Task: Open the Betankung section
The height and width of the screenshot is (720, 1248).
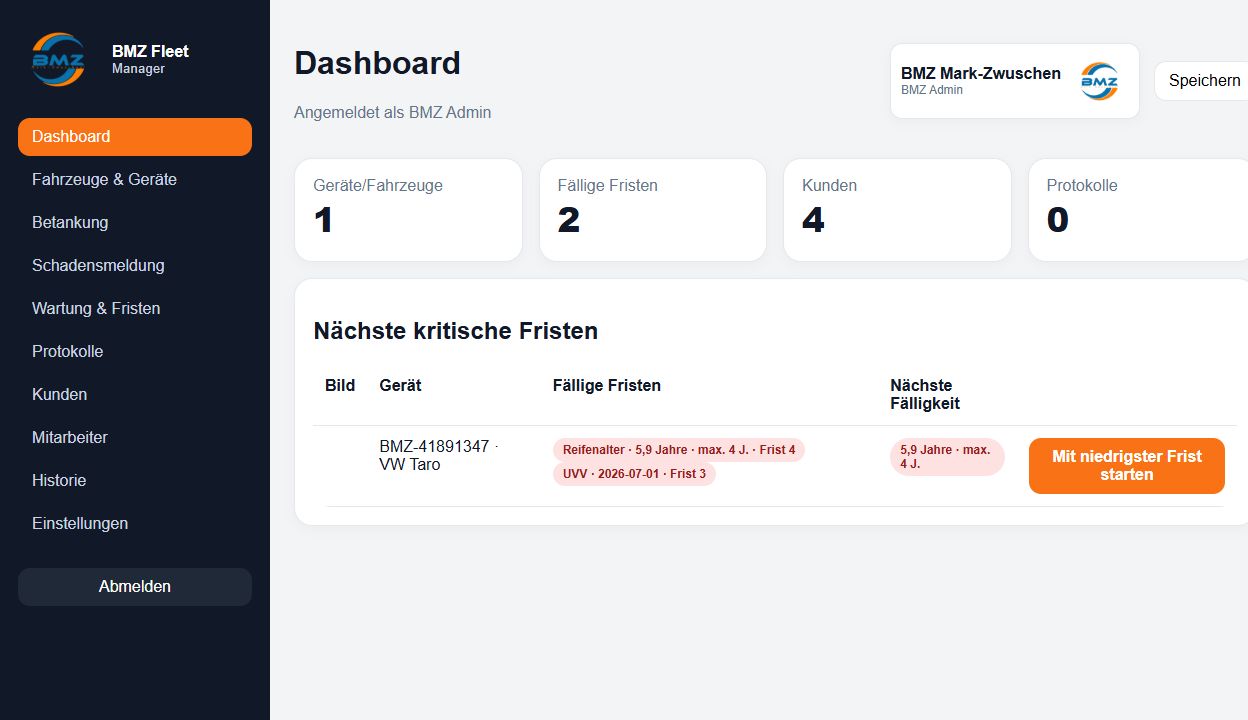Action: (x=135, y=223)
